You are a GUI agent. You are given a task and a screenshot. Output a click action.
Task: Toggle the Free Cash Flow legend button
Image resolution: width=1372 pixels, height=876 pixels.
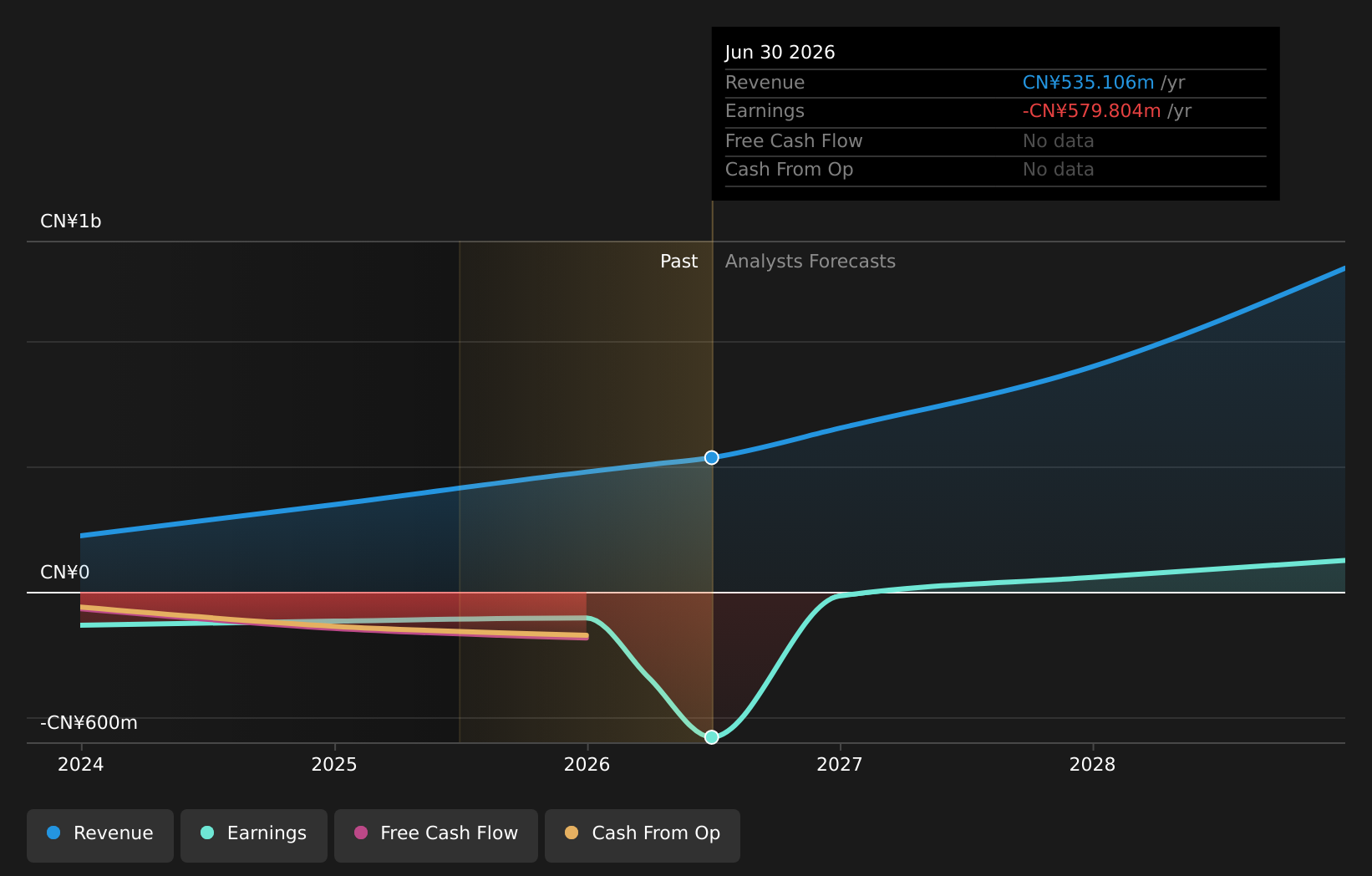pos(436,835)
